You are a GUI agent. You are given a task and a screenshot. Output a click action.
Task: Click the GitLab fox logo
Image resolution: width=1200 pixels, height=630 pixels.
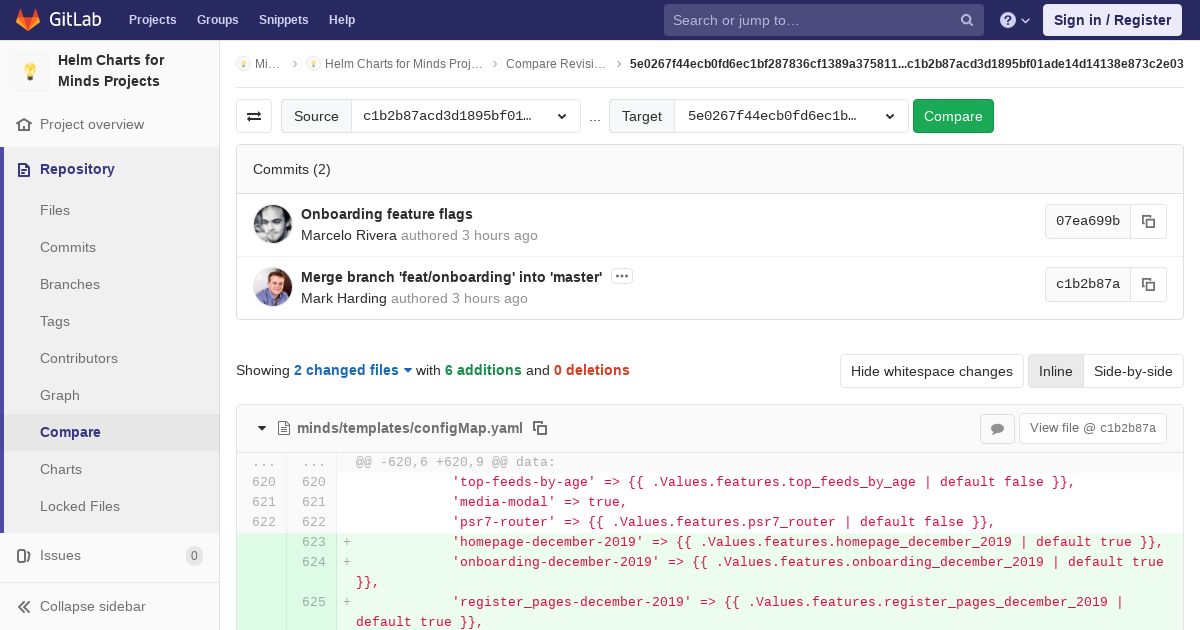click(x=29, y=20)
